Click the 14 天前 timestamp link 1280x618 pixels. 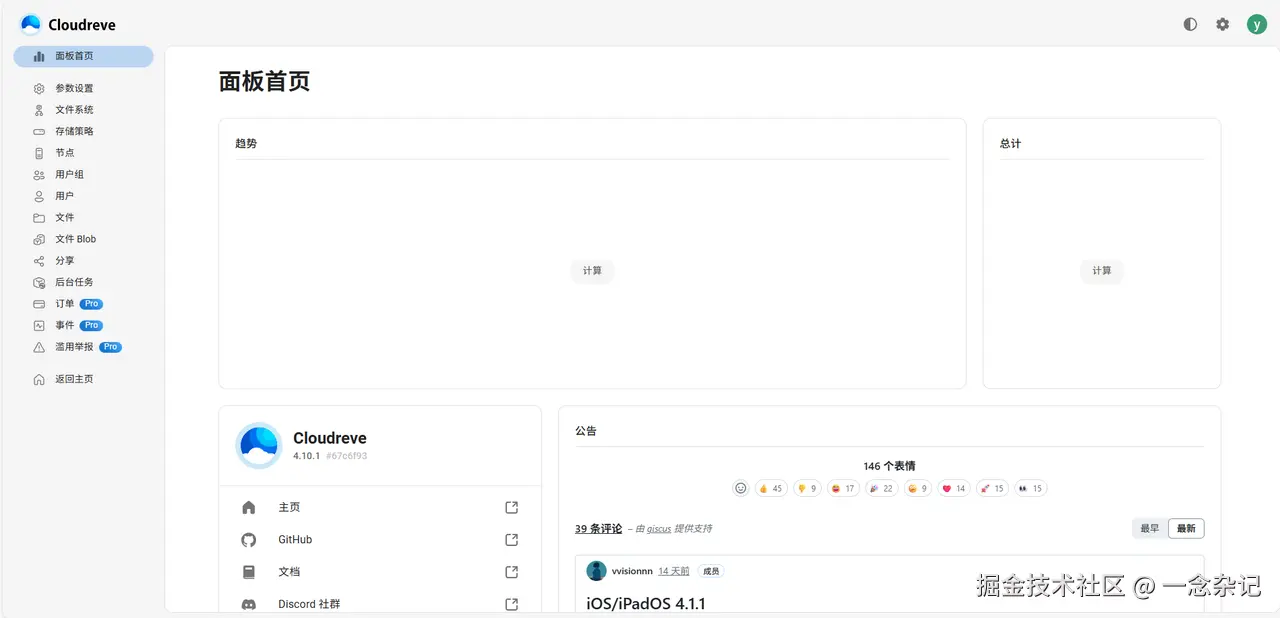click(x=674, y=571)
